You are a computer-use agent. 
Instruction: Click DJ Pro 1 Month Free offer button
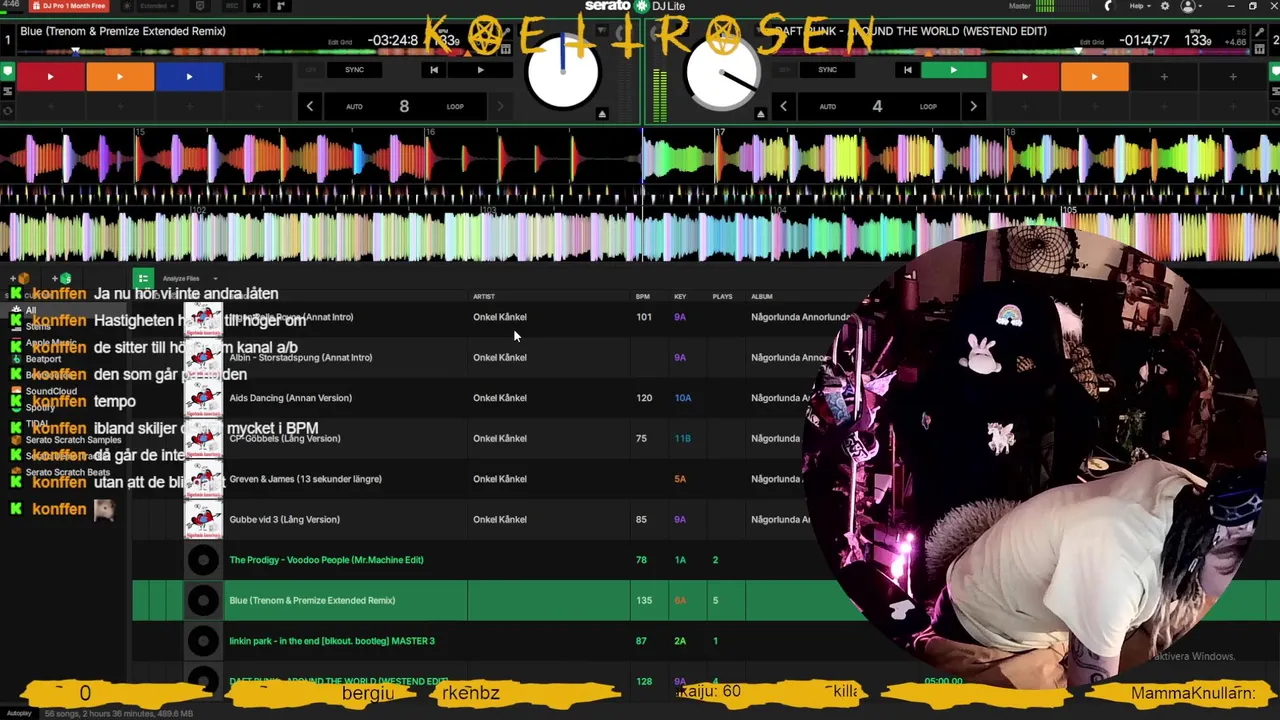coord(69,6)
